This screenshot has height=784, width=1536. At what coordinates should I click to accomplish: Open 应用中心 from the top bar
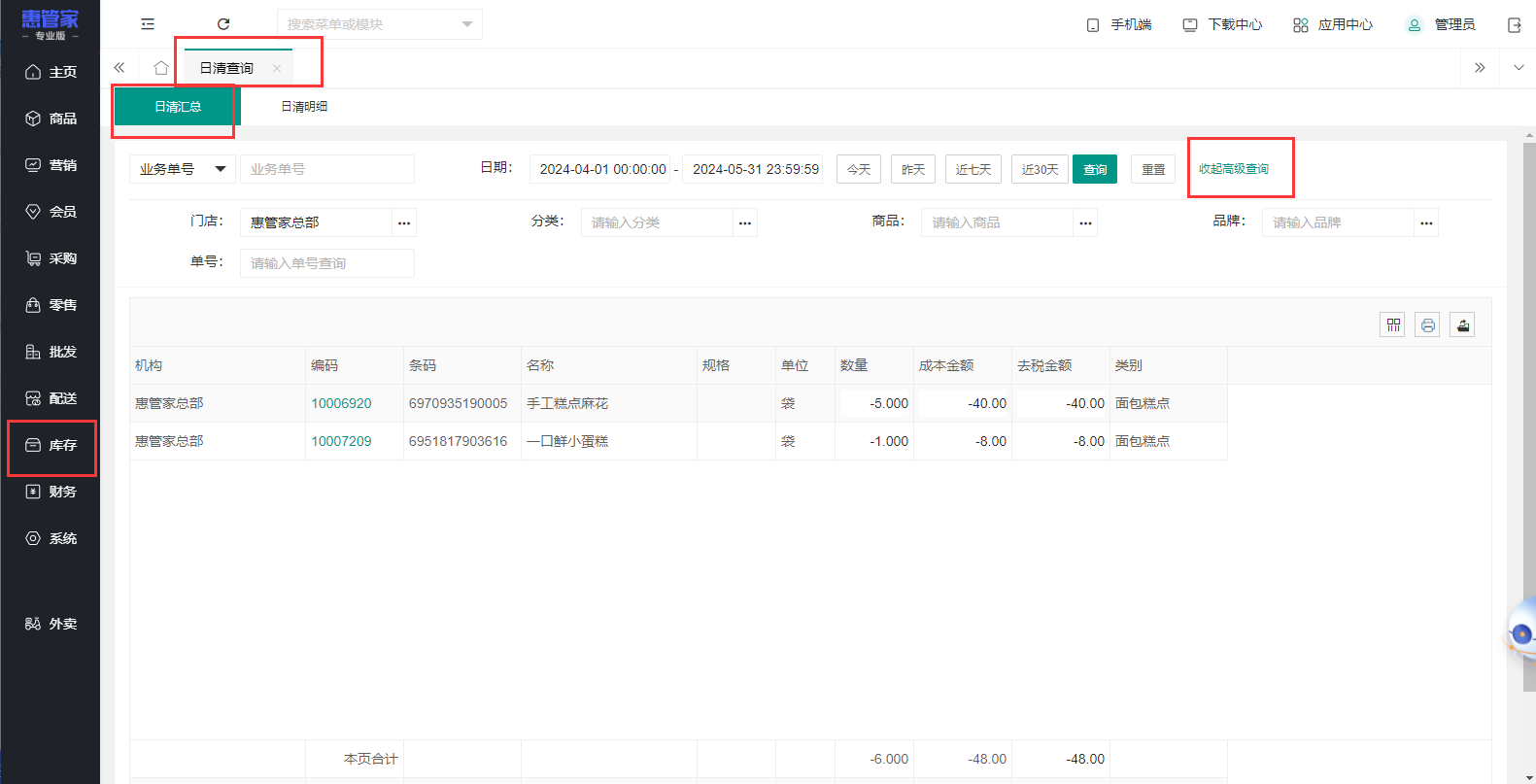1333,24
